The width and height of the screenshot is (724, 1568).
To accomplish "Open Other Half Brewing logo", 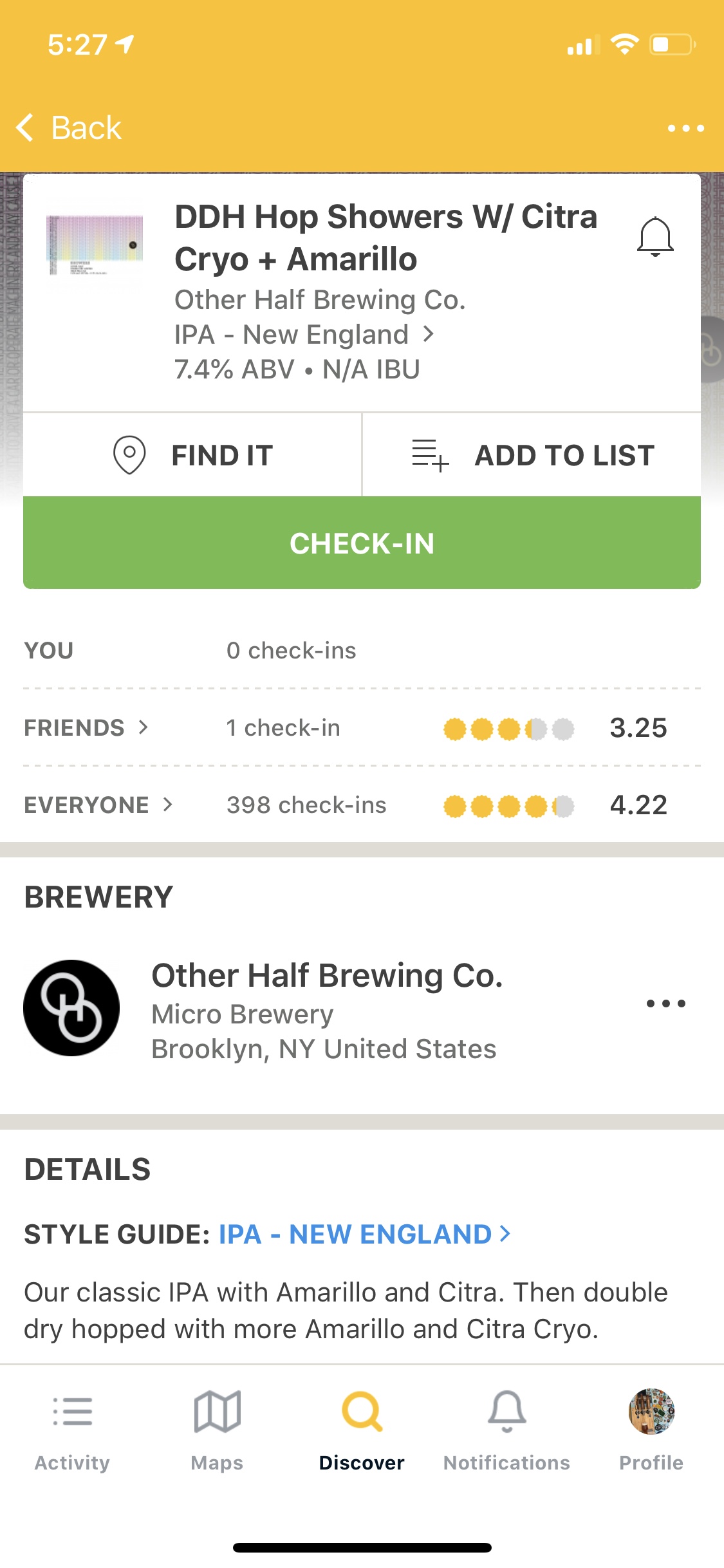I will click(x=71, y=1008).
